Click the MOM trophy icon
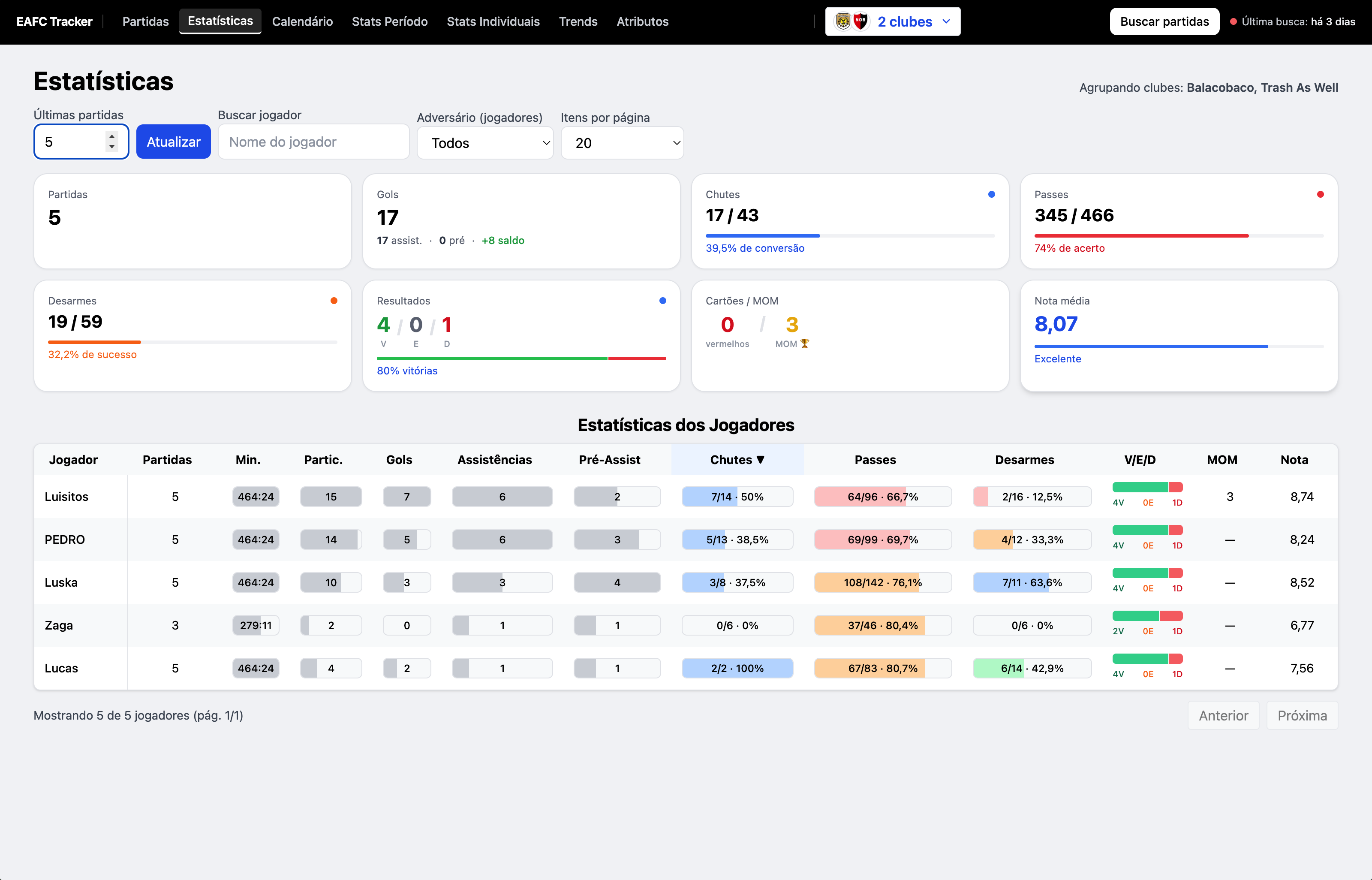Screen dimensions: 1372x880 [805, 344]
